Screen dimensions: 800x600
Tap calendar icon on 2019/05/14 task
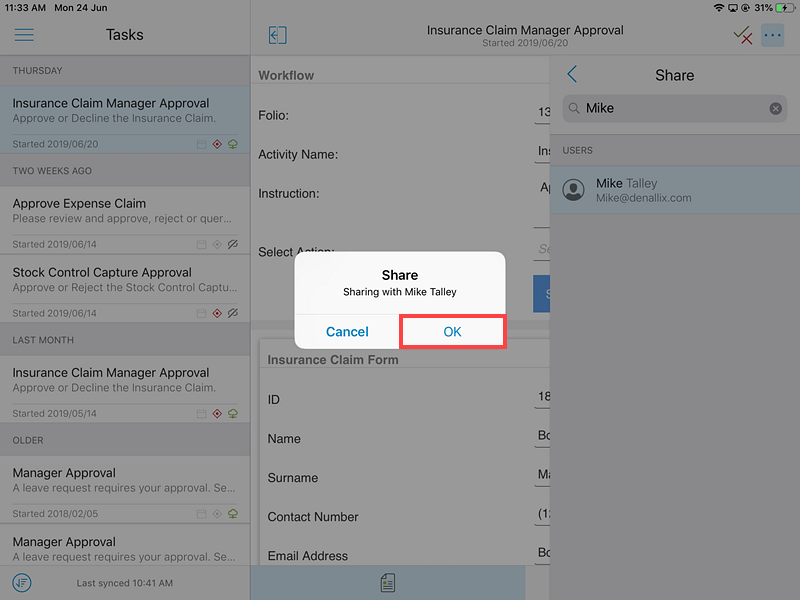pyautogui.click(x=202, y=414)
